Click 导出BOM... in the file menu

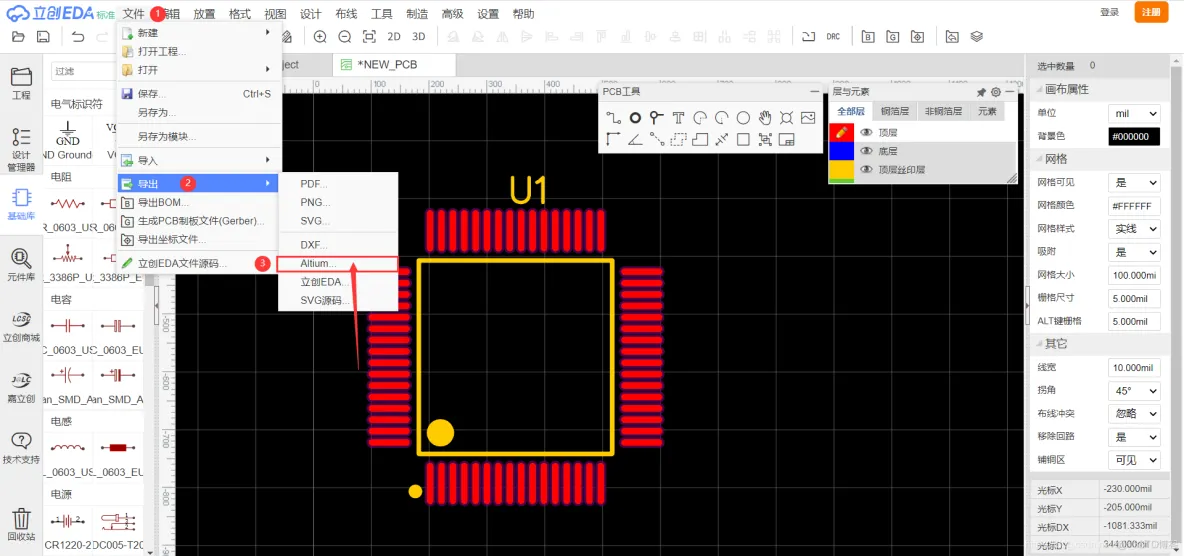(x=199, y=202)
